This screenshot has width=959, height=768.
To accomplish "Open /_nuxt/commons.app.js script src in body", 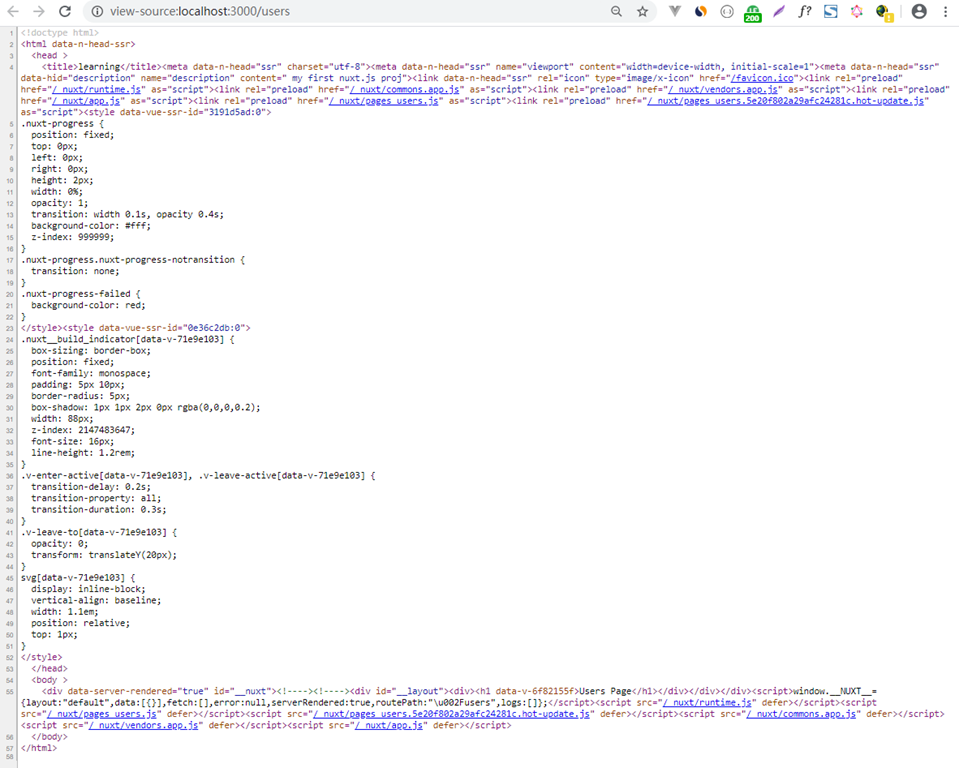I will [x=801, y=714].
